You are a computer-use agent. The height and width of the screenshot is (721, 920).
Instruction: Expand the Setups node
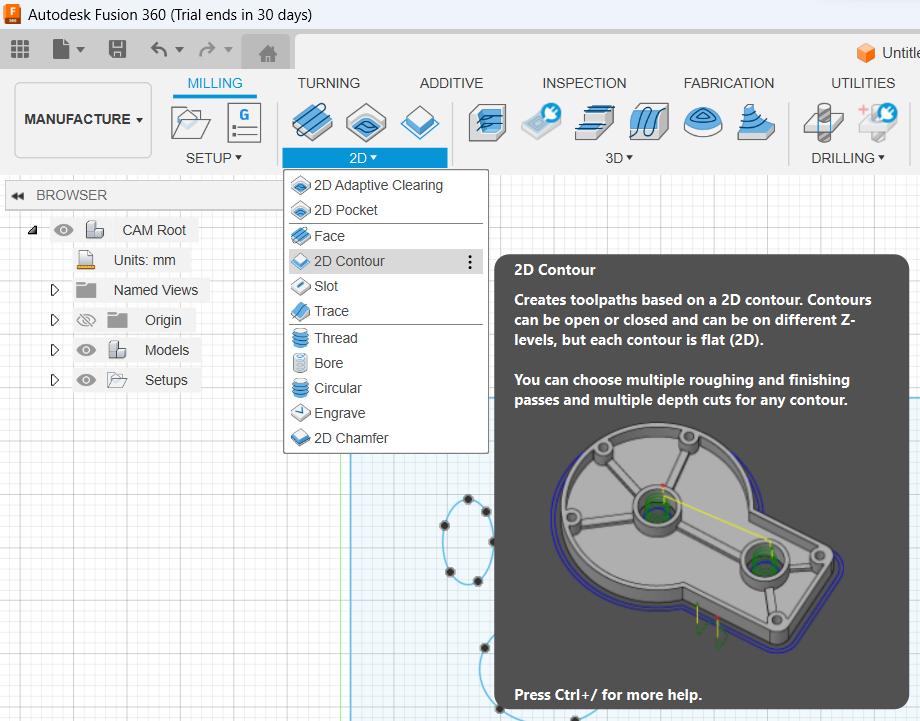(x=55, y=380)
